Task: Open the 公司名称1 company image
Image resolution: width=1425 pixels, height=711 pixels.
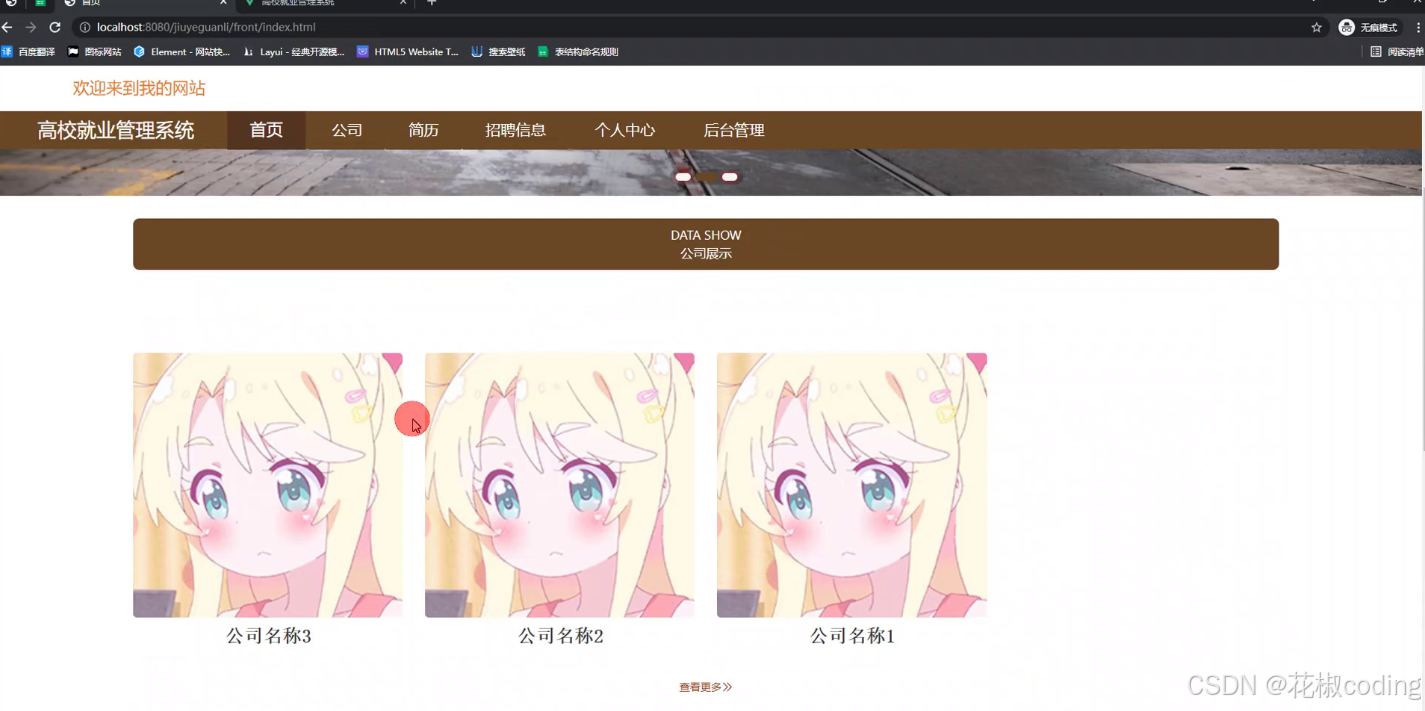Action: (852, 485)
